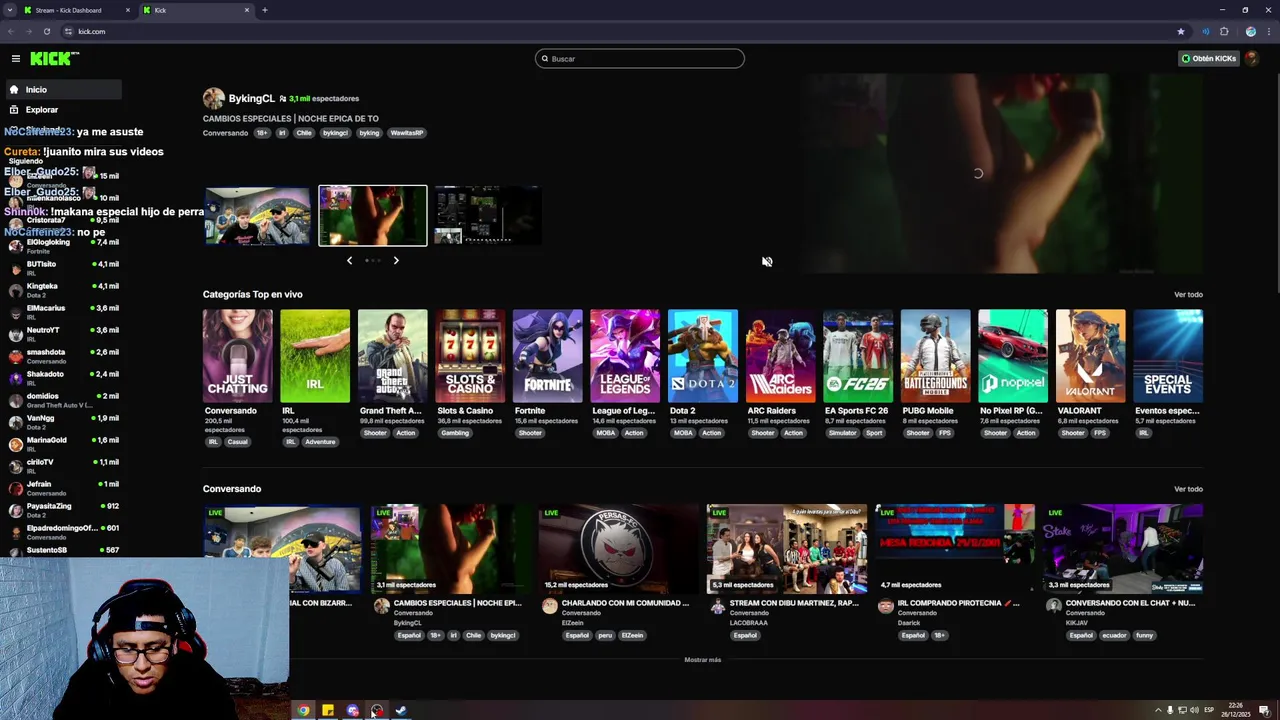Open the large featured video player
The height and width of the screenshot is (720, 1280).
click(x=1001, y=174)
